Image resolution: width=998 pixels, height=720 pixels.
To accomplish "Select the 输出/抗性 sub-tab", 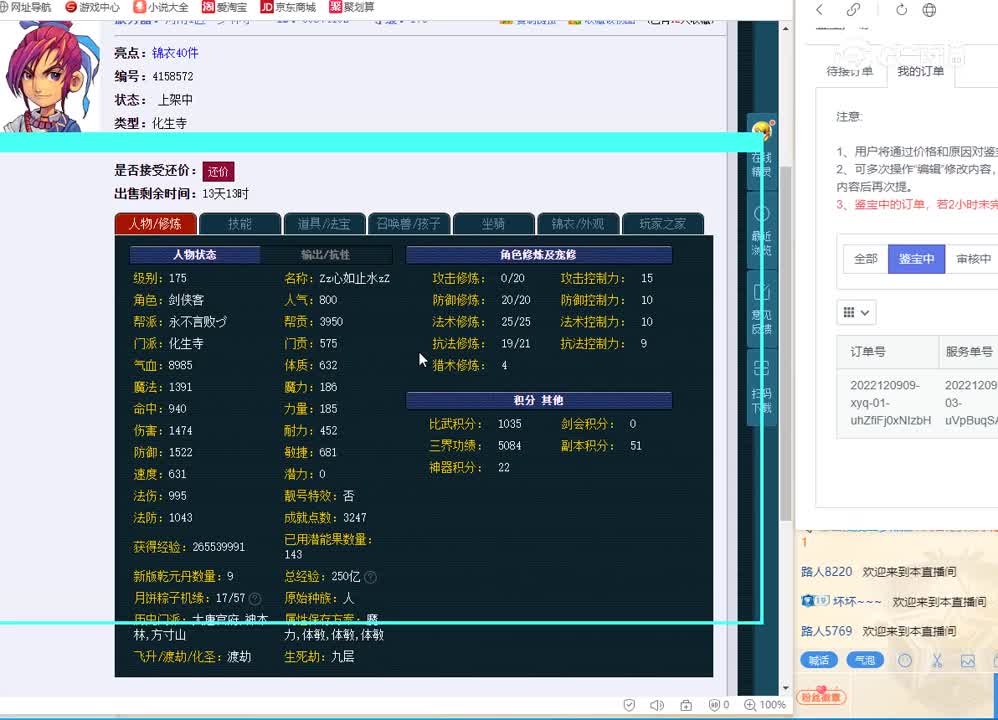I will [x=325, y=255].
